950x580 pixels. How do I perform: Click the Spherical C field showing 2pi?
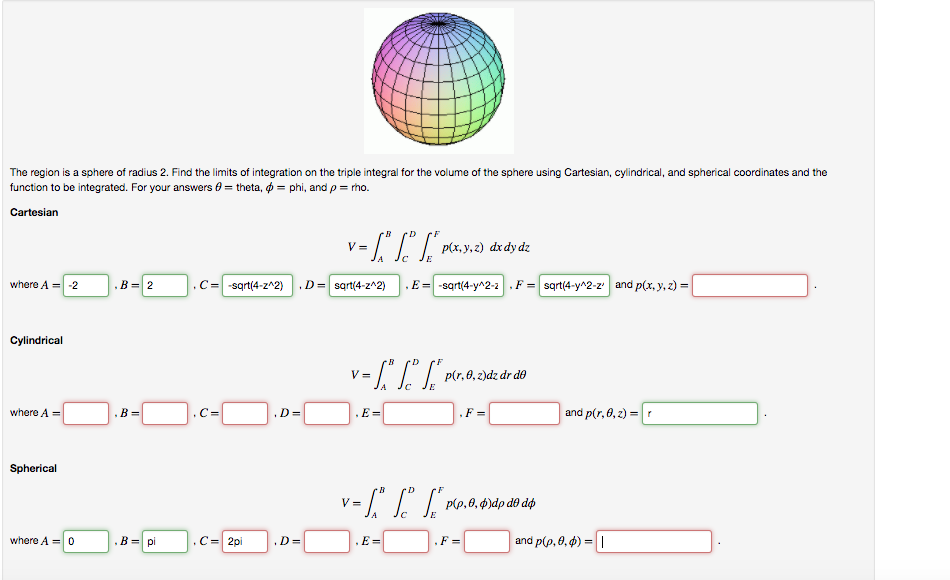(243, 541)
